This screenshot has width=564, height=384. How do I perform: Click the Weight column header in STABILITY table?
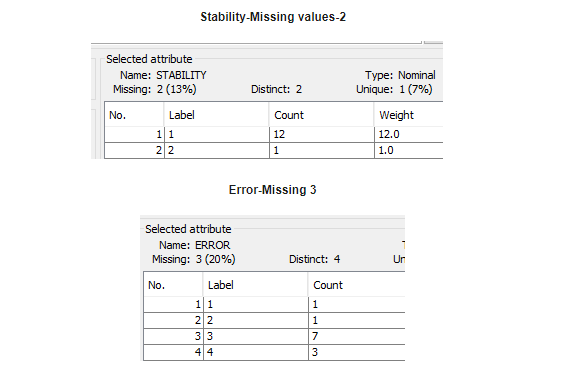click(409, 115)
